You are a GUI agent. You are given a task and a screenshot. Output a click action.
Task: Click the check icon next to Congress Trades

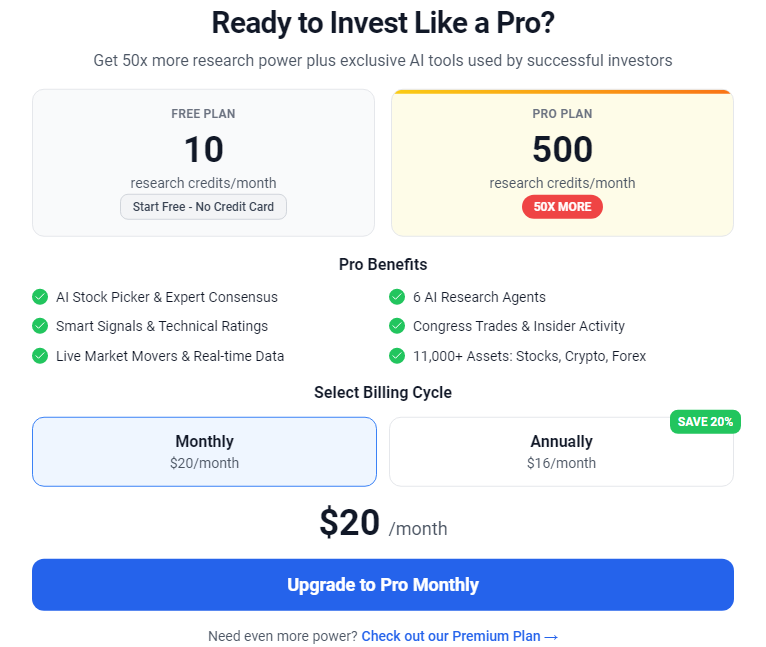397,326
